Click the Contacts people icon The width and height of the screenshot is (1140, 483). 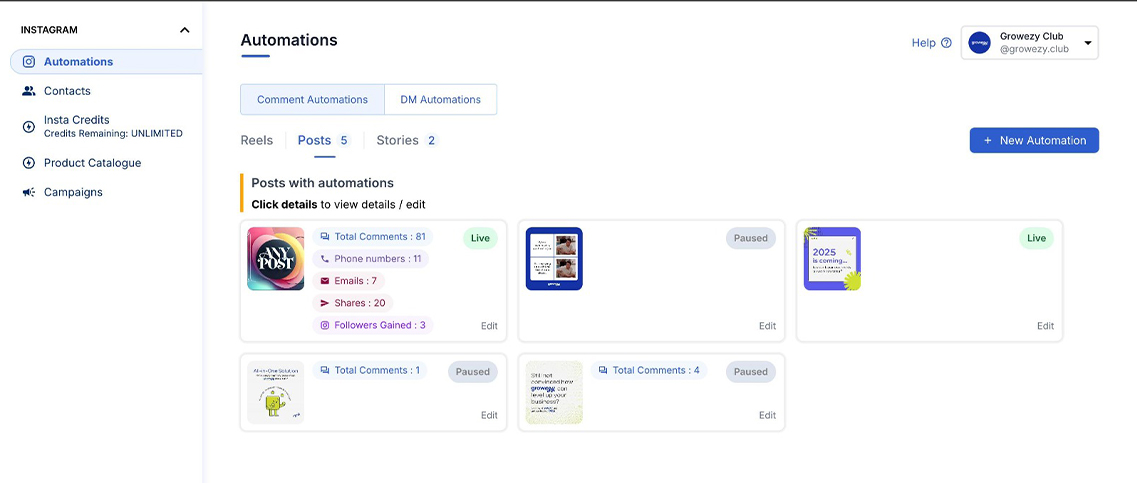pyautogui.click(x=29, y=91)
